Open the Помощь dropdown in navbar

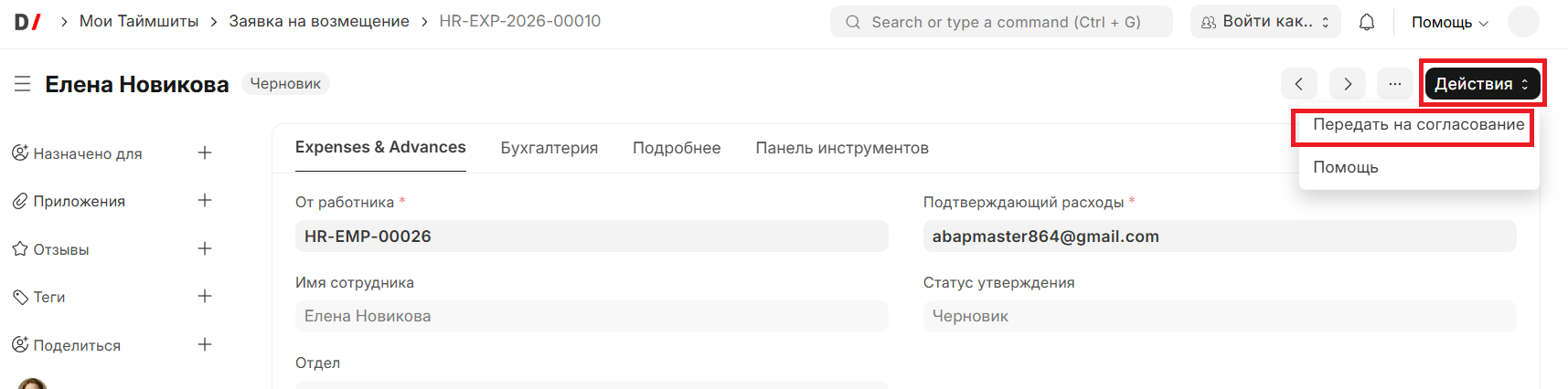(1450, 22)
